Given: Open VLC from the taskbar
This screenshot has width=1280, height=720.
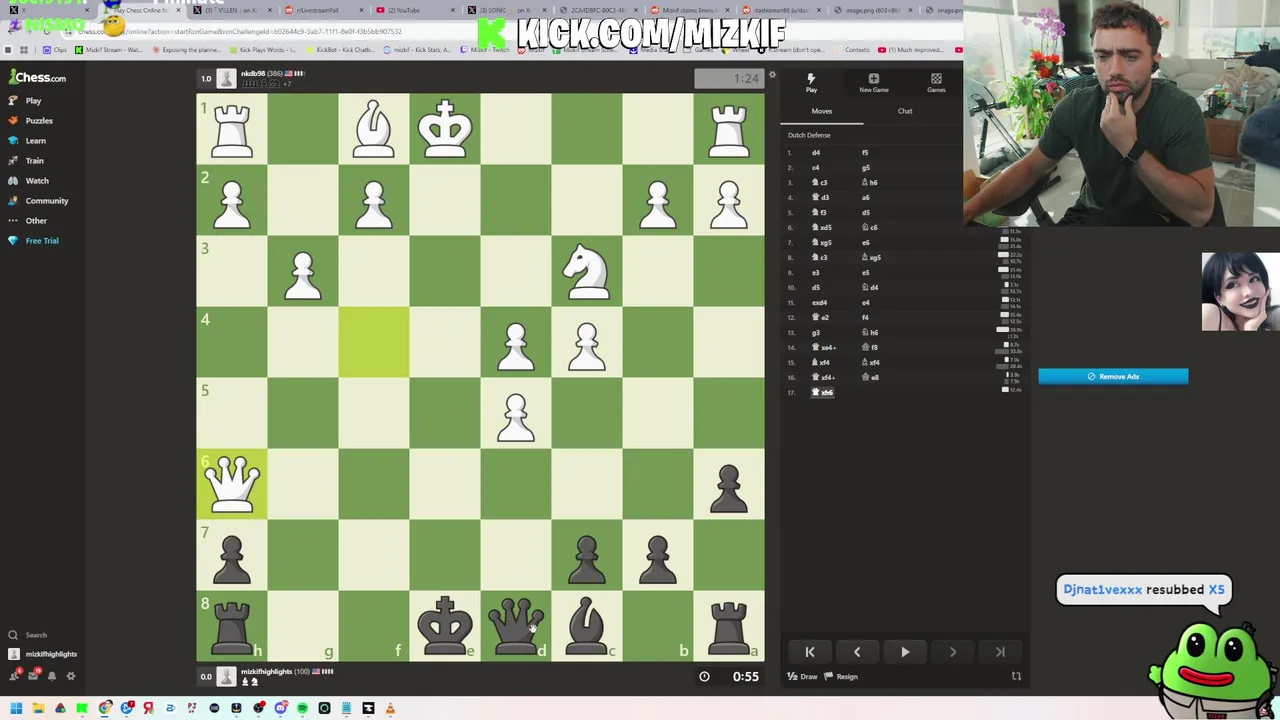Looking at the screenshot, I should [390, 709].
